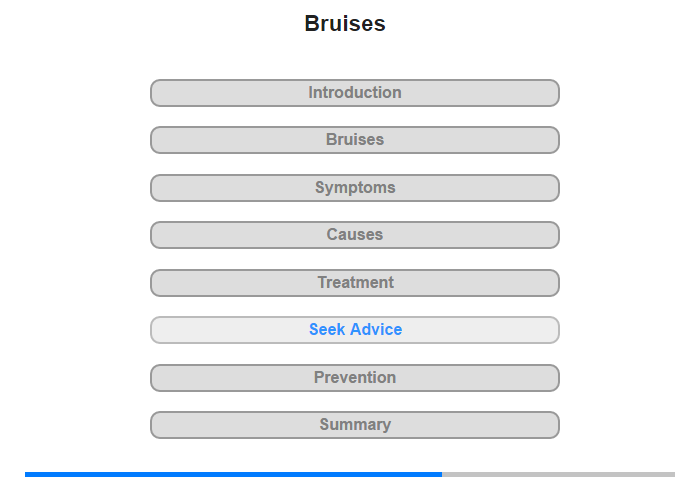This screenshot has width=700, height=480.
Task: Click the end of the blue progress indicator
Action: [441, 474]
